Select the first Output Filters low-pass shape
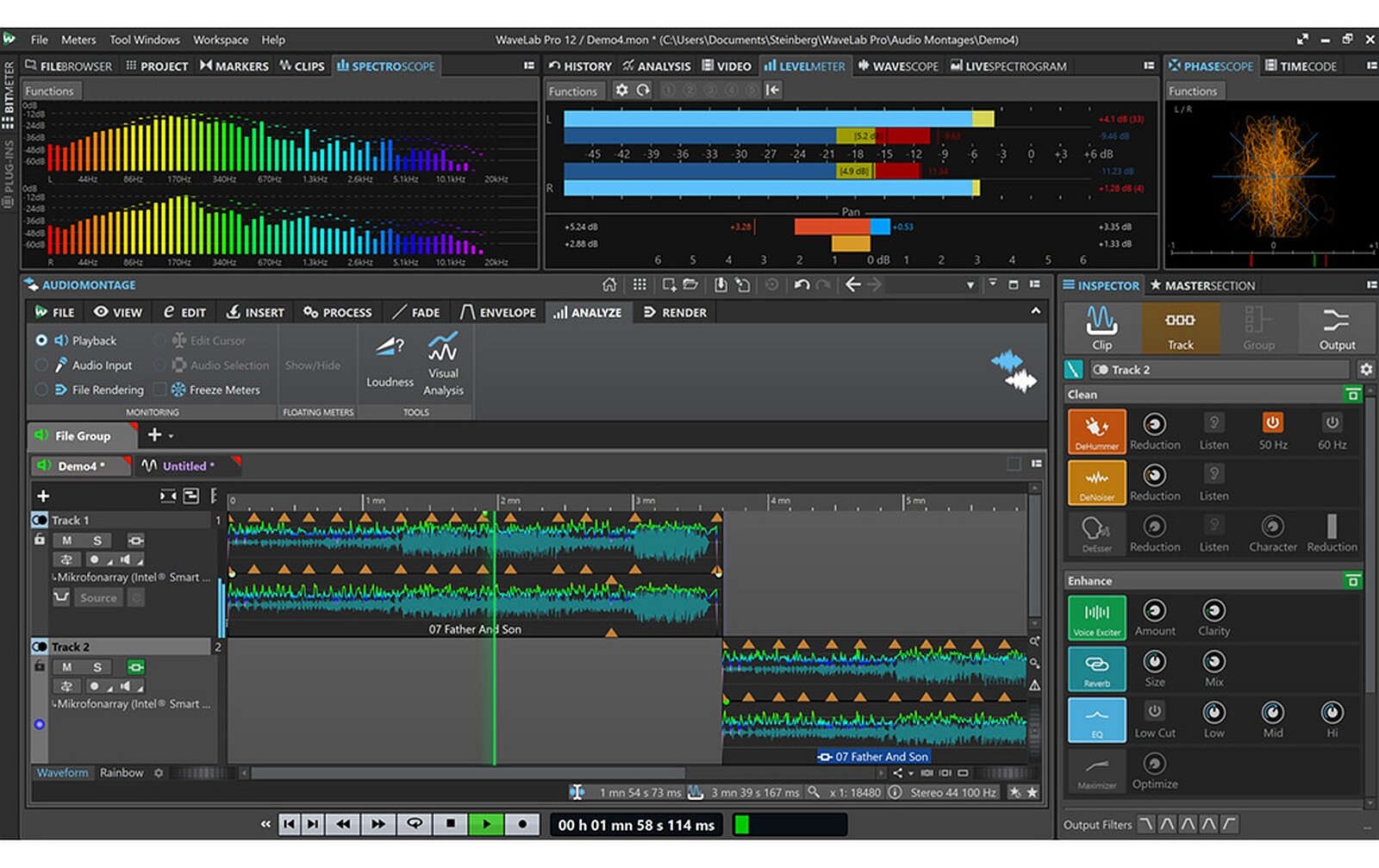This screenshot has height=868, width=1379. pos(1145,824)
